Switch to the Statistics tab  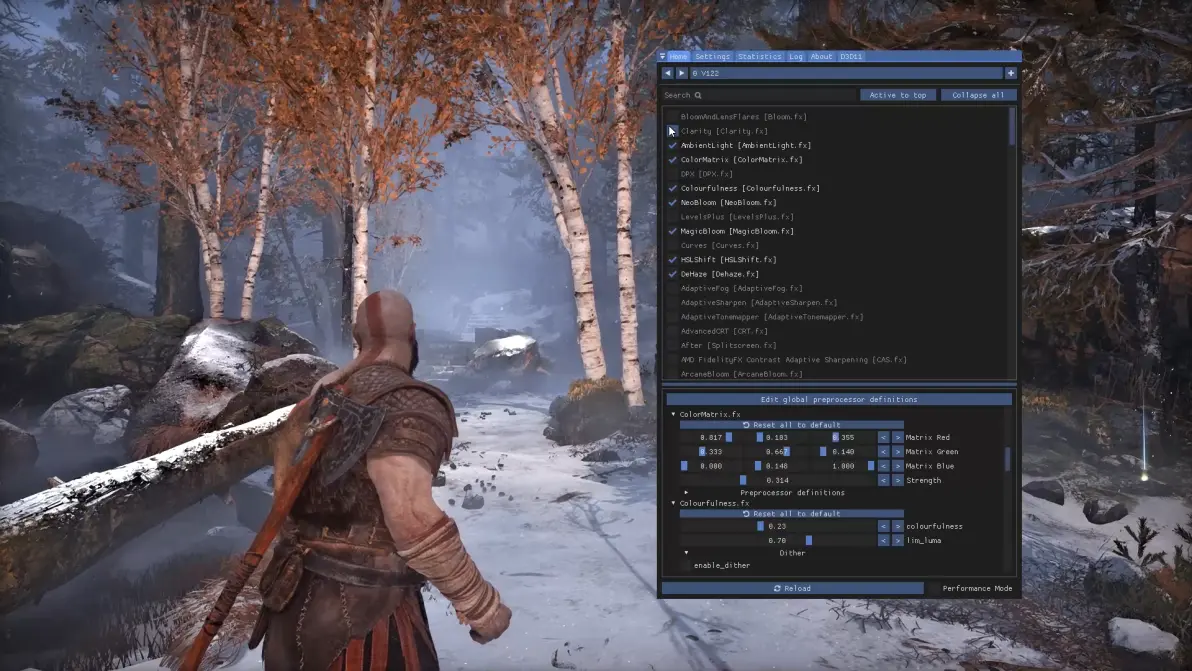[759, 57]
